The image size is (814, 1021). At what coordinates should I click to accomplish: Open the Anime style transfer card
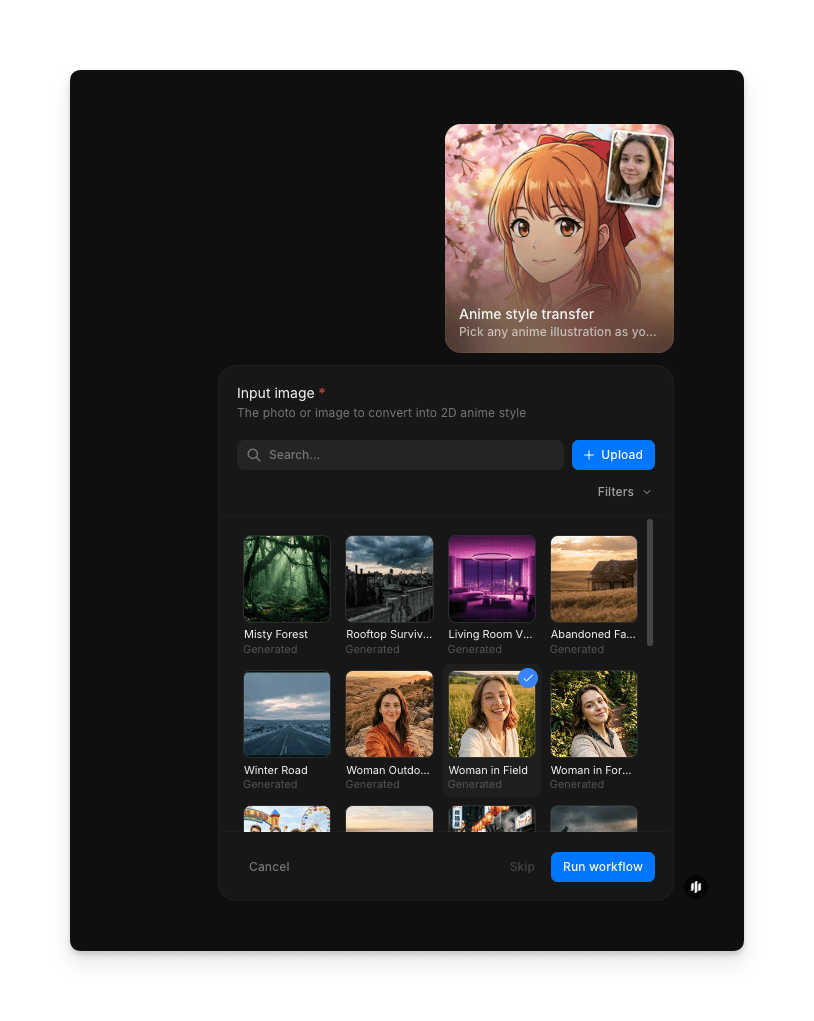pyautogui.click(x=559, y=238)
